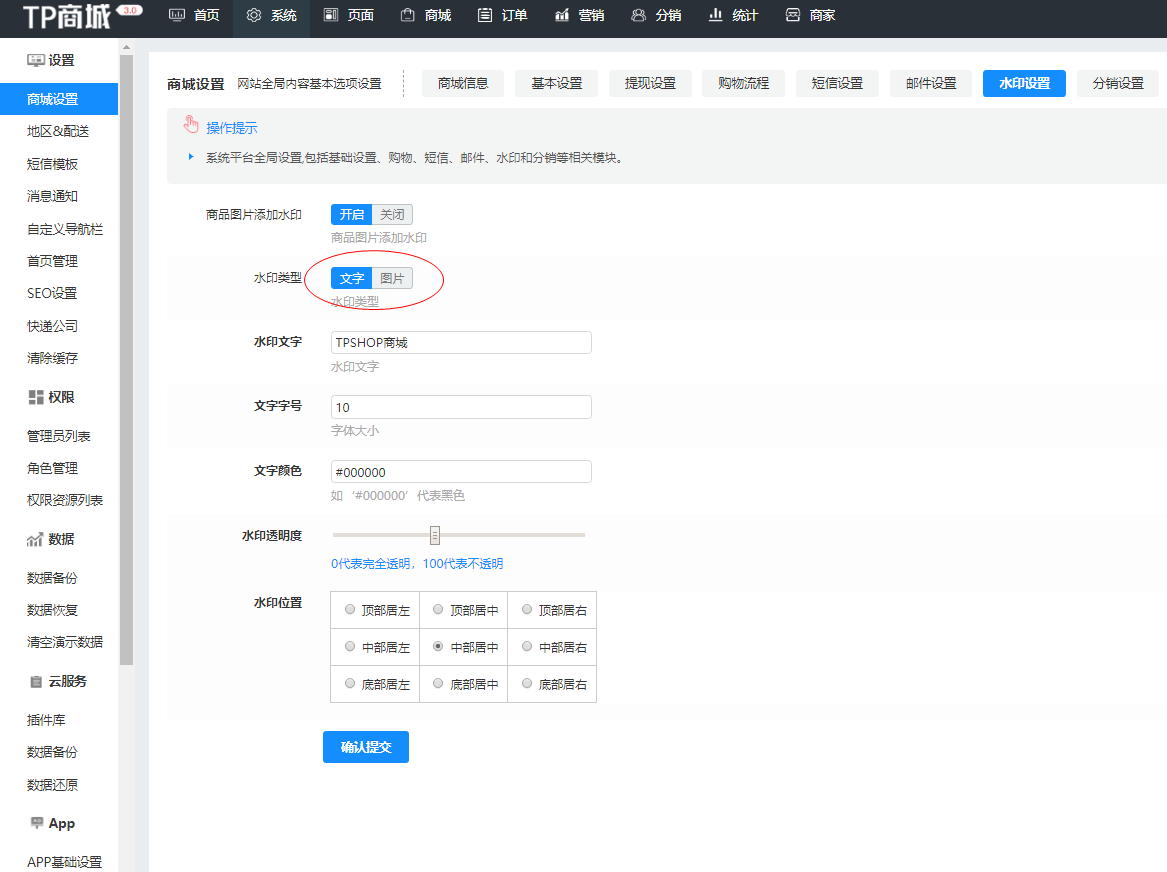This screenshot has width=1167, height=872.
Task: Click the page layout icon in top bar
Action: coord(331,15)
